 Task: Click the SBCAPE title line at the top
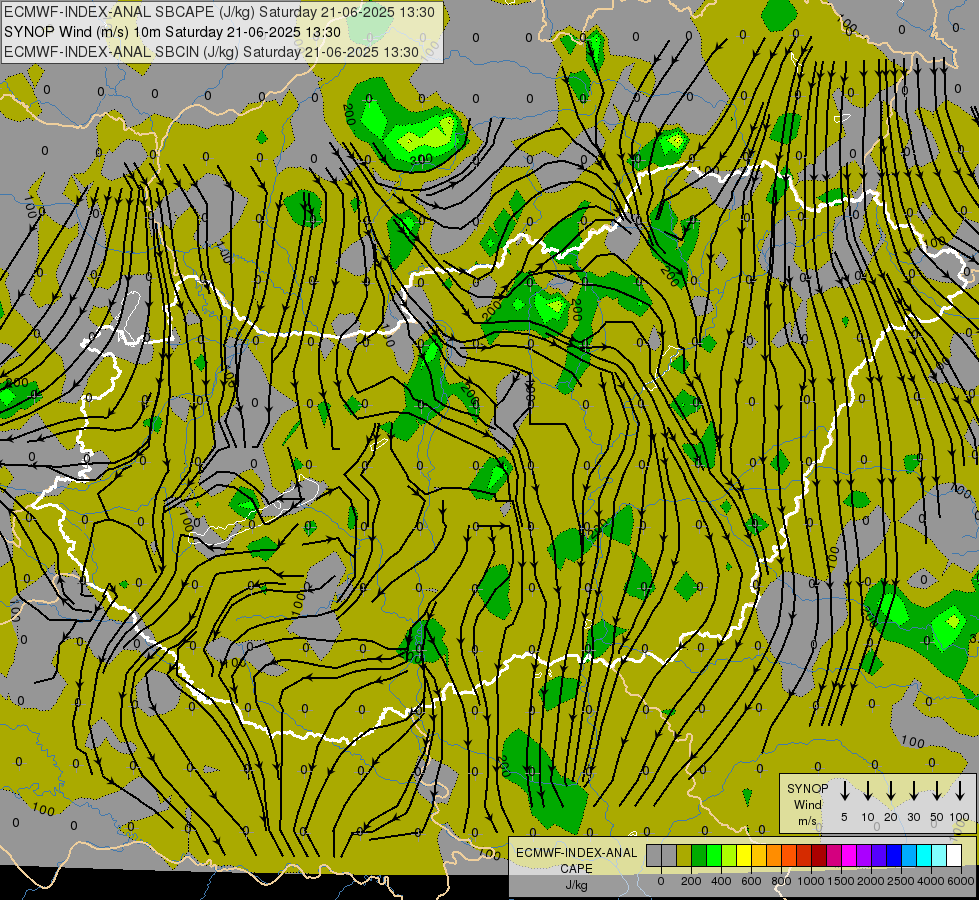219,12
